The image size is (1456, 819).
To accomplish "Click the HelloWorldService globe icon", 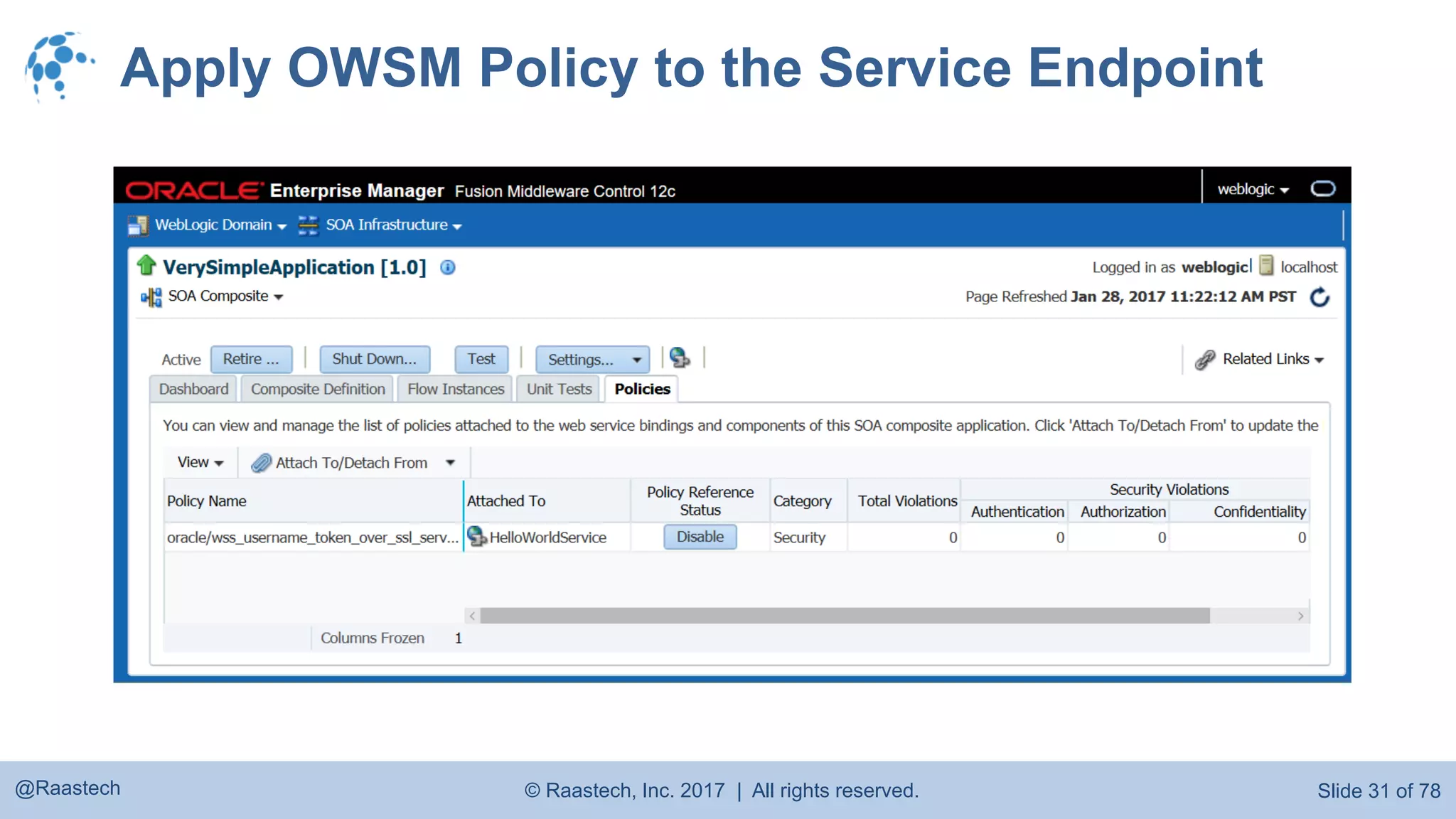I will [x=477, y=537].
